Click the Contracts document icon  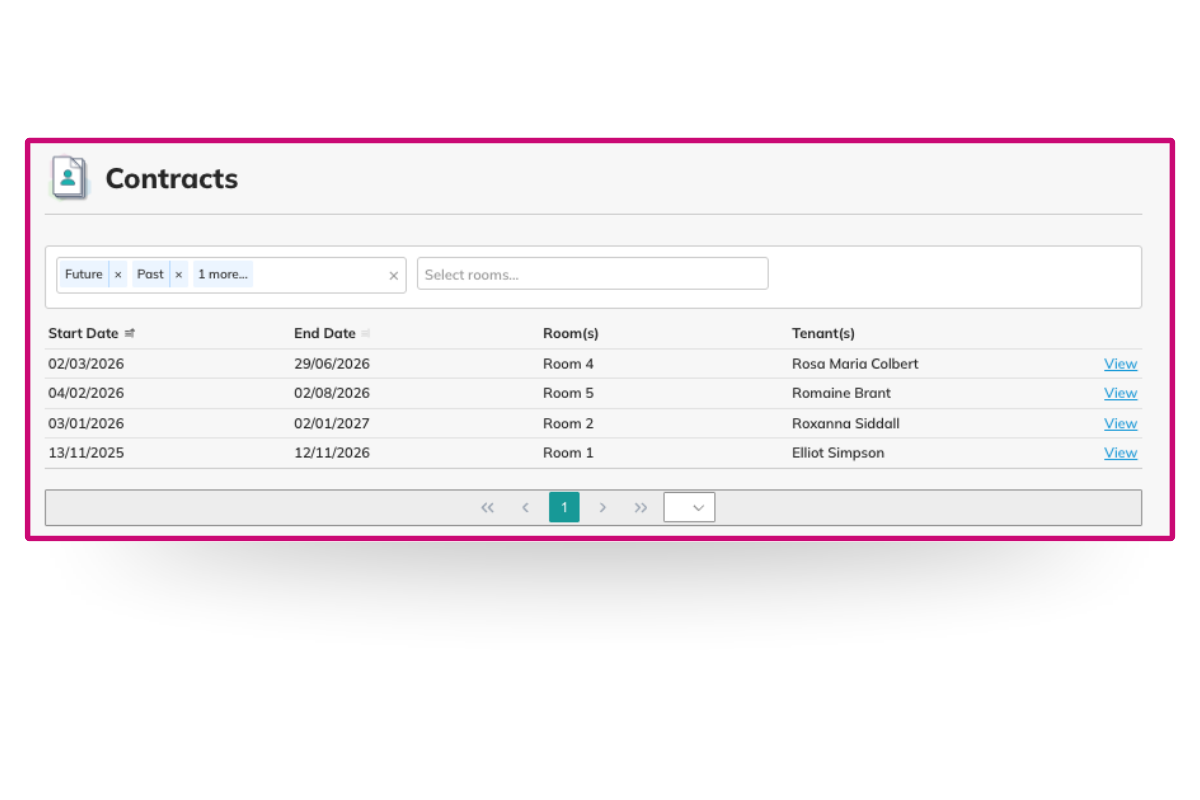pyautogui.click(x=69, y=178)
